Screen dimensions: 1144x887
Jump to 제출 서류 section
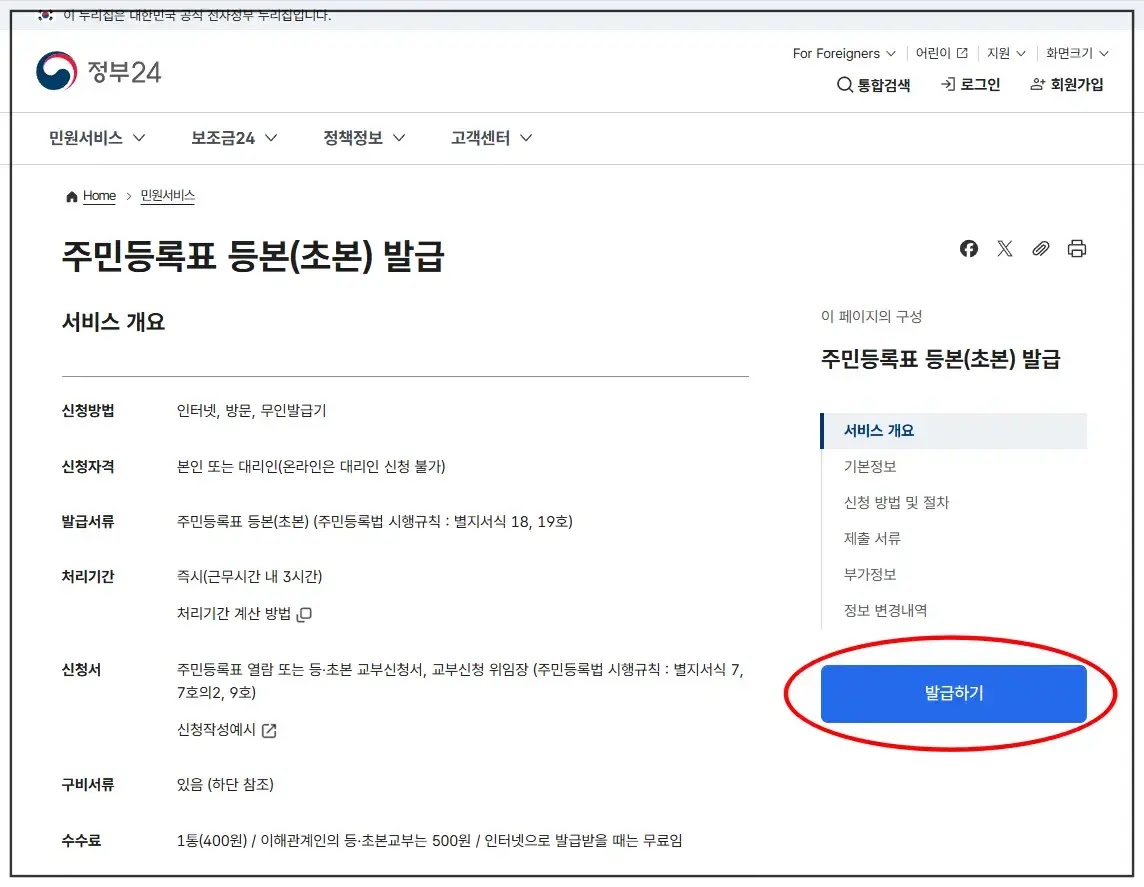(x=872, y=538)
